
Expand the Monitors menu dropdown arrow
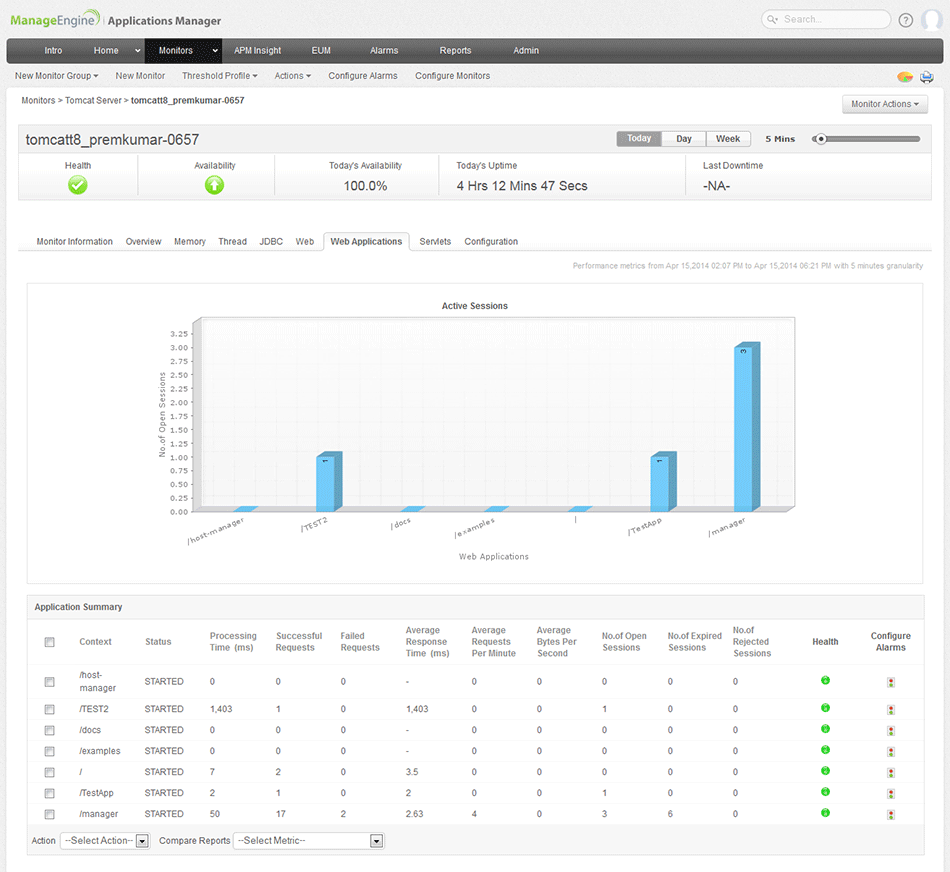[x=215, y=51]
